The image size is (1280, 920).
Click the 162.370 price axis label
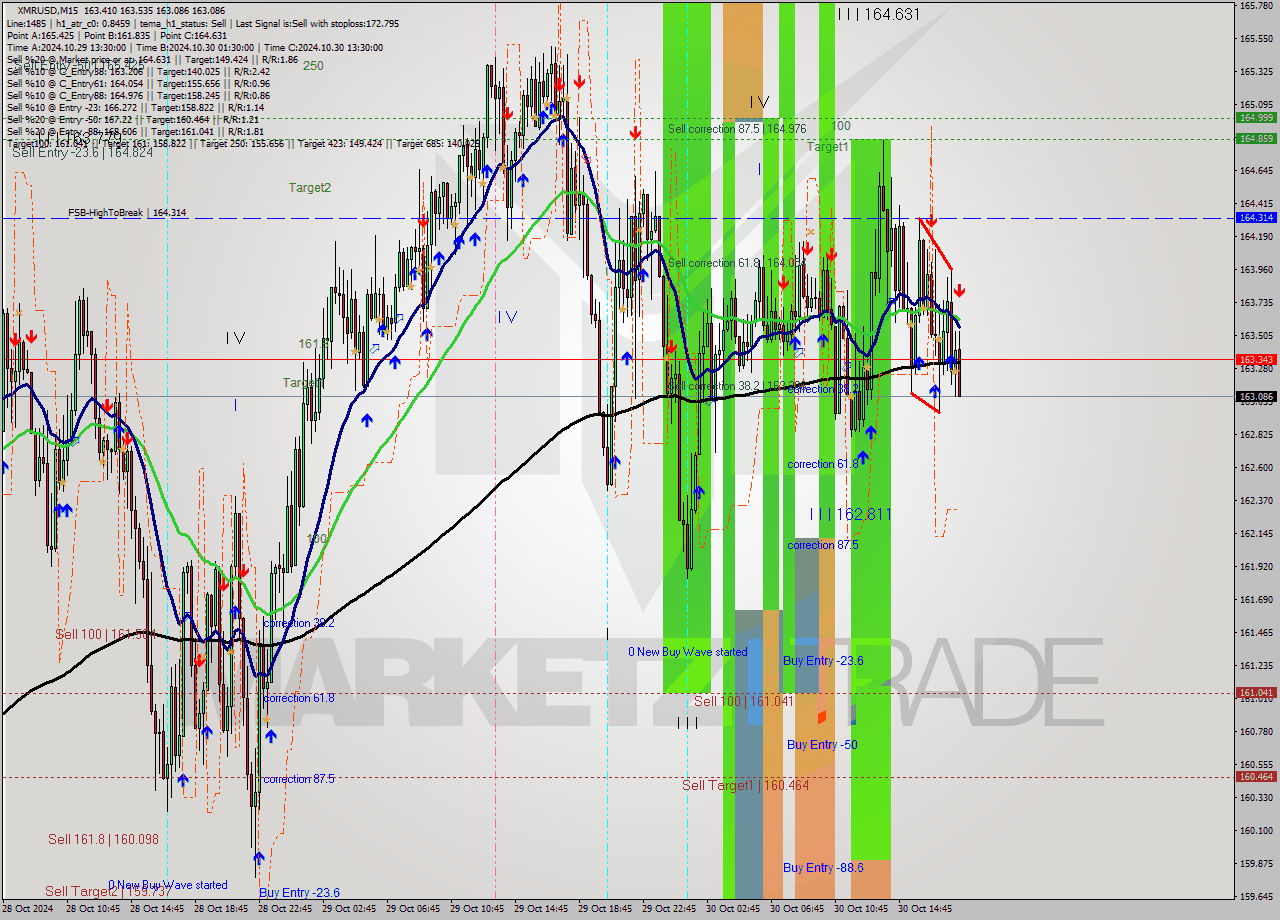[x=1256, y=501]
